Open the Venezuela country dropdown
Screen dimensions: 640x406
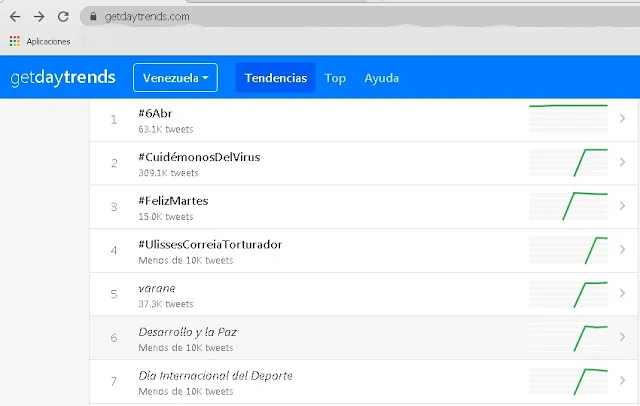(x=175, y=78)
